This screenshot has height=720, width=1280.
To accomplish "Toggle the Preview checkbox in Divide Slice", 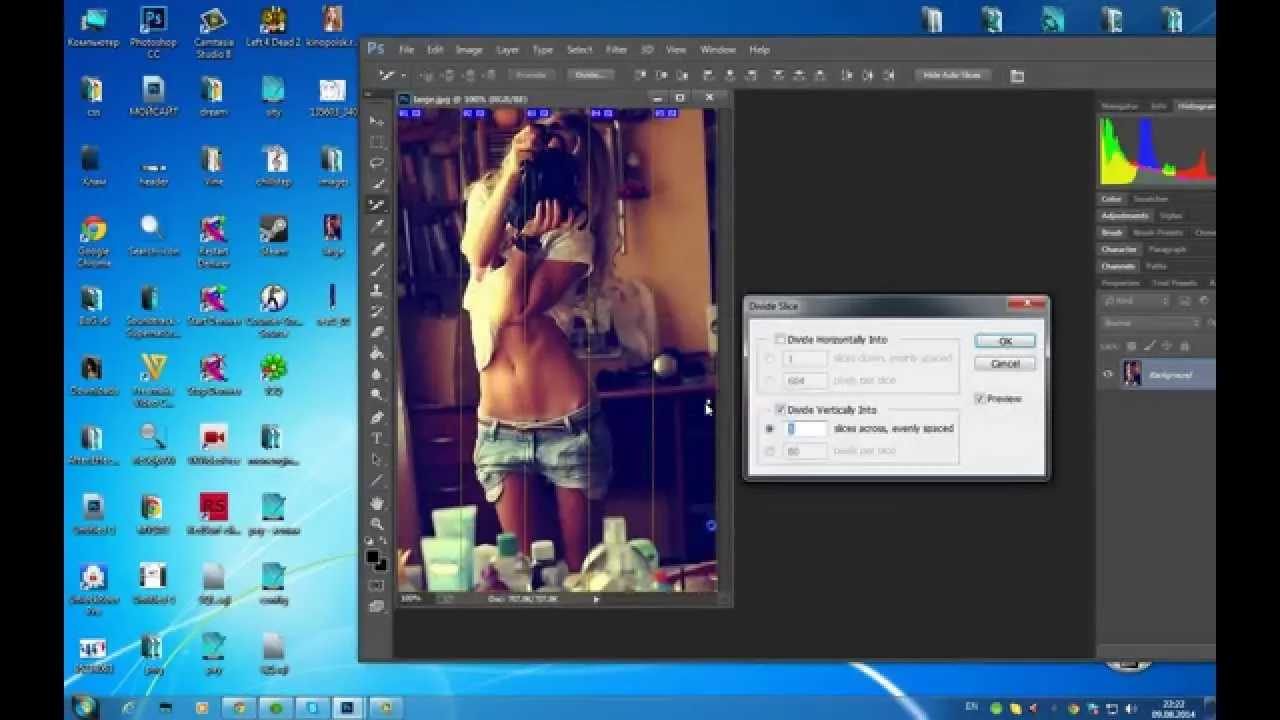I will 979,398.
